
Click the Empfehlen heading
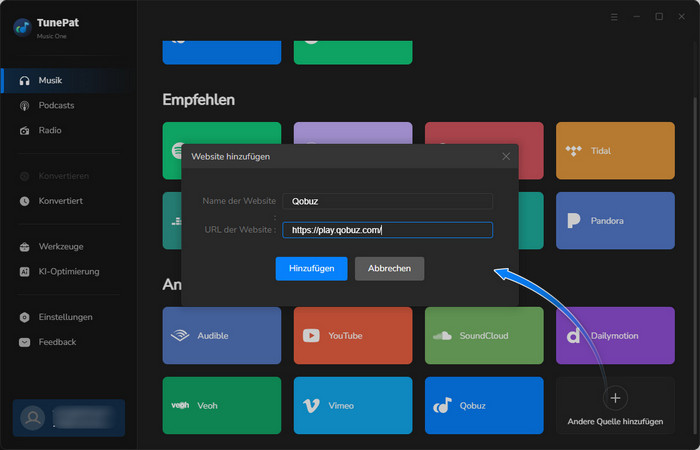coord(199,100)
